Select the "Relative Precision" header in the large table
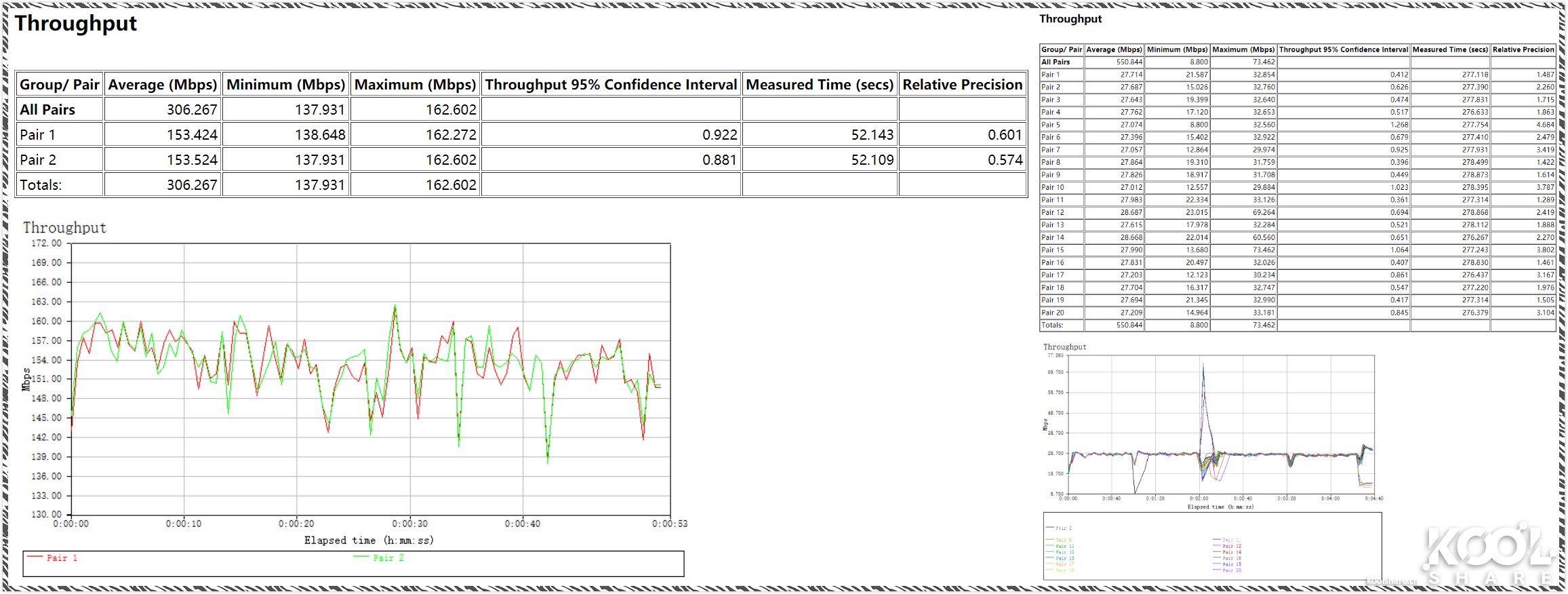1568x594 pixels. click(963, 85)
